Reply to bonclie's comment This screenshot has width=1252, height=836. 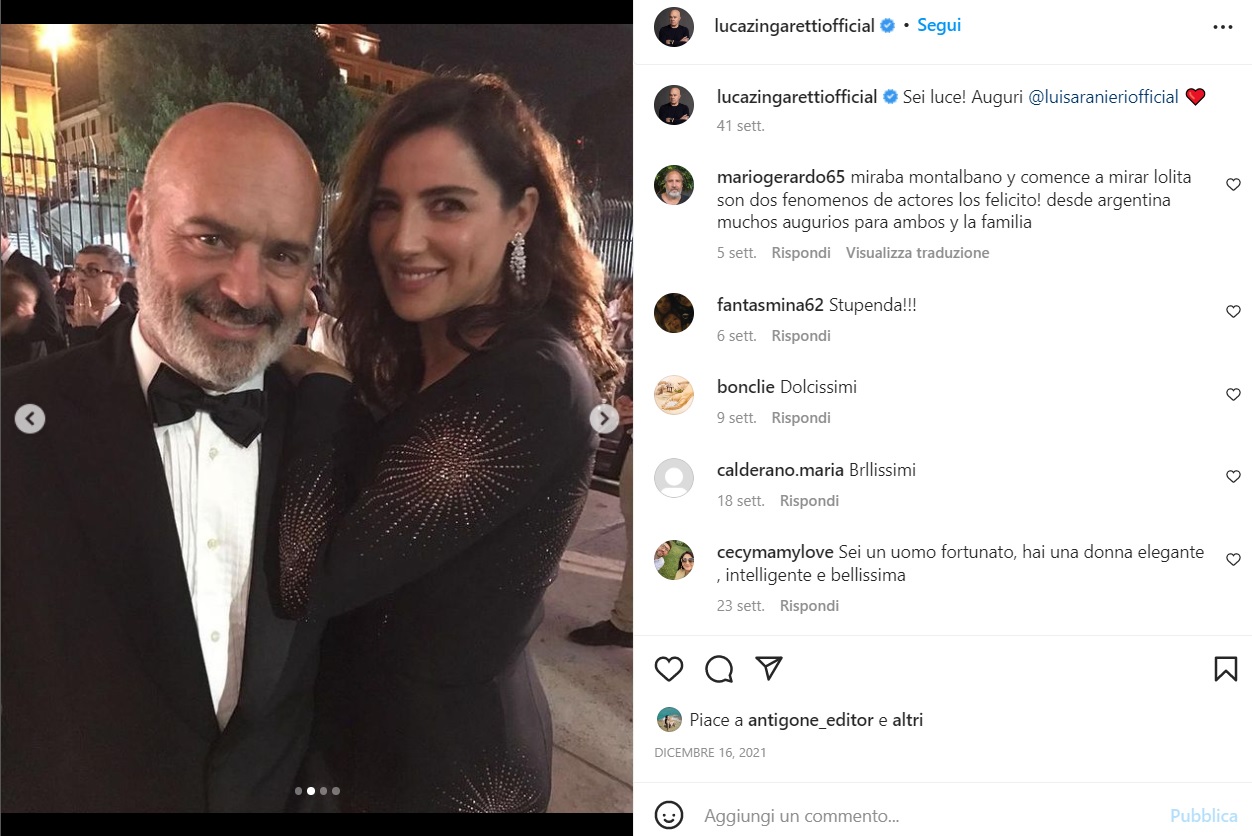click(x=801, y=418)
